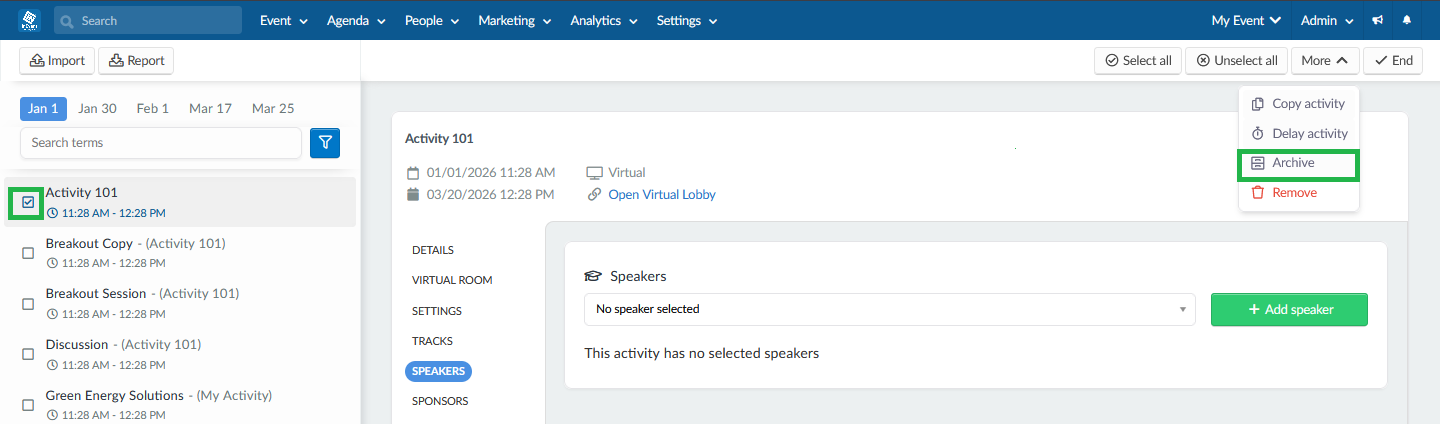Open the Agenda dropdown menu
The height and width of the screenshot is (424, 1440).
pyautogui.click(x=356, y=20)
